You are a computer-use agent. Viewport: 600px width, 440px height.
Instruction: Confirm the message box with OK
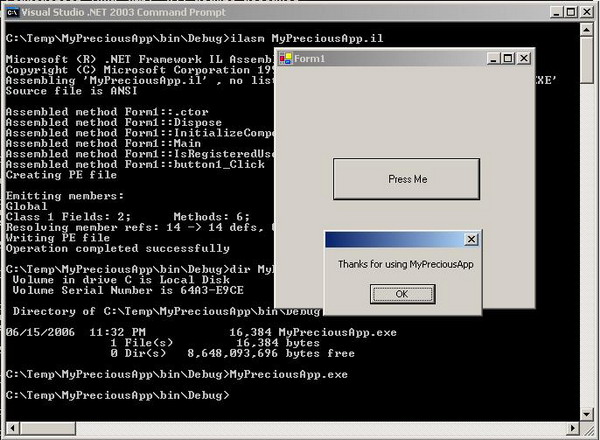[402, 294]
